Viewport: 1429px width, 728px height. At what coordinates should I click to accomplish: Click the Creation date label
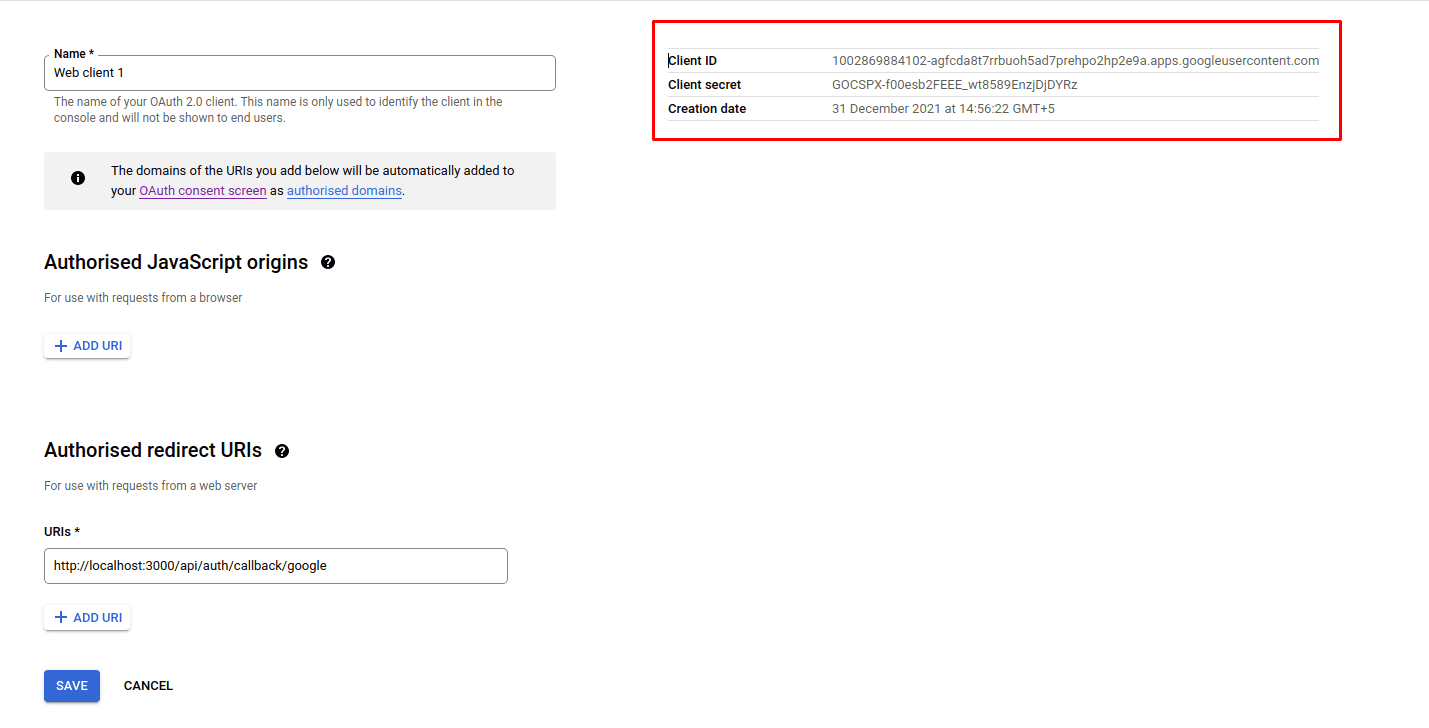(x=707, y=109)
